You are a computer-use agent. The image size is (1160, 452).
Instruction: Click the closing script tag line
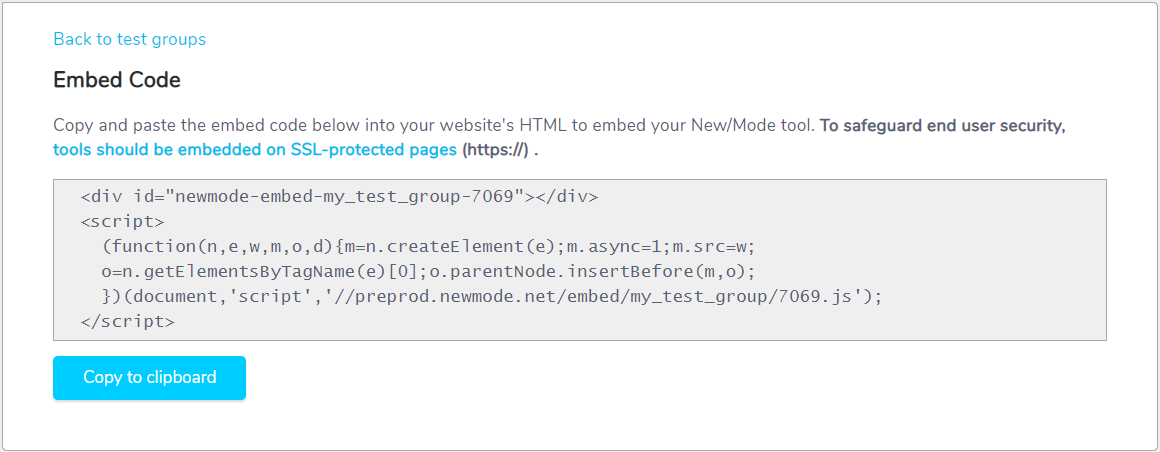(x=128, y=322)
